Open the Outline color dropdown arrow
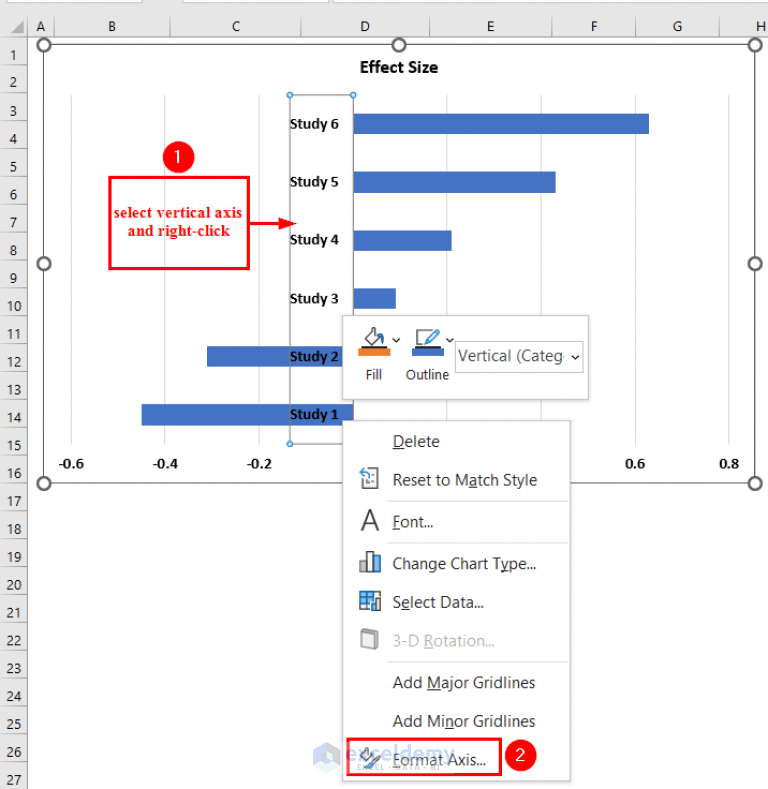768x789 pixels. point(449,340)
